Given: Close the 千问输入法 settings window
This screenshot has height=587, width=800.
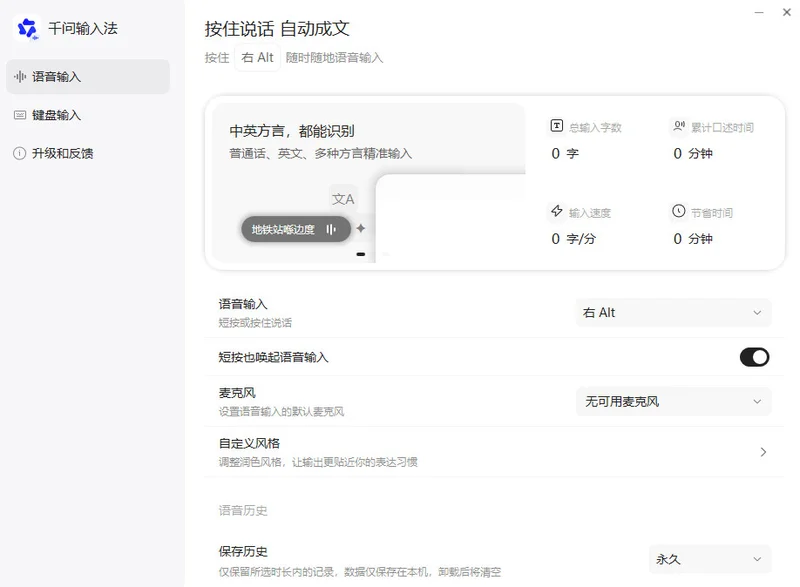Looking at the screenshot, I should (787, 12).
